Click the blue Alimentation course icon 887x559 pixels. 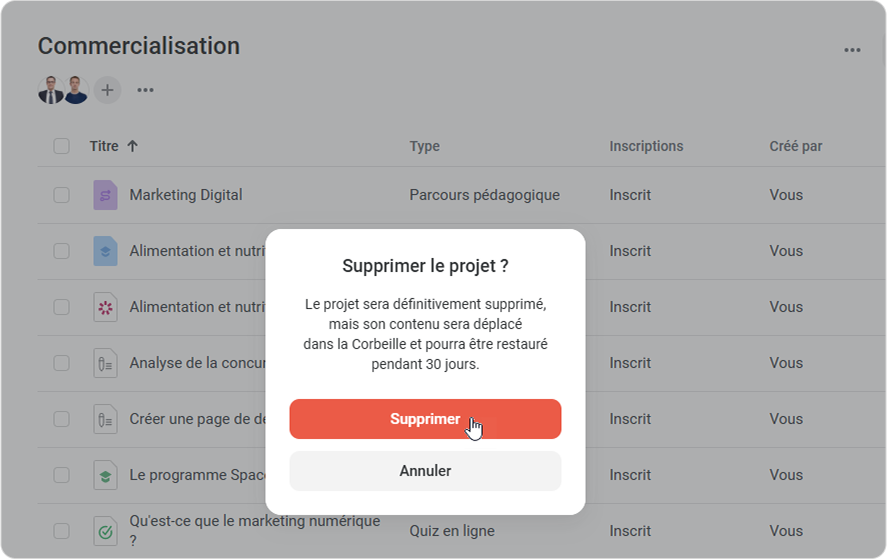tap(105, 251)
